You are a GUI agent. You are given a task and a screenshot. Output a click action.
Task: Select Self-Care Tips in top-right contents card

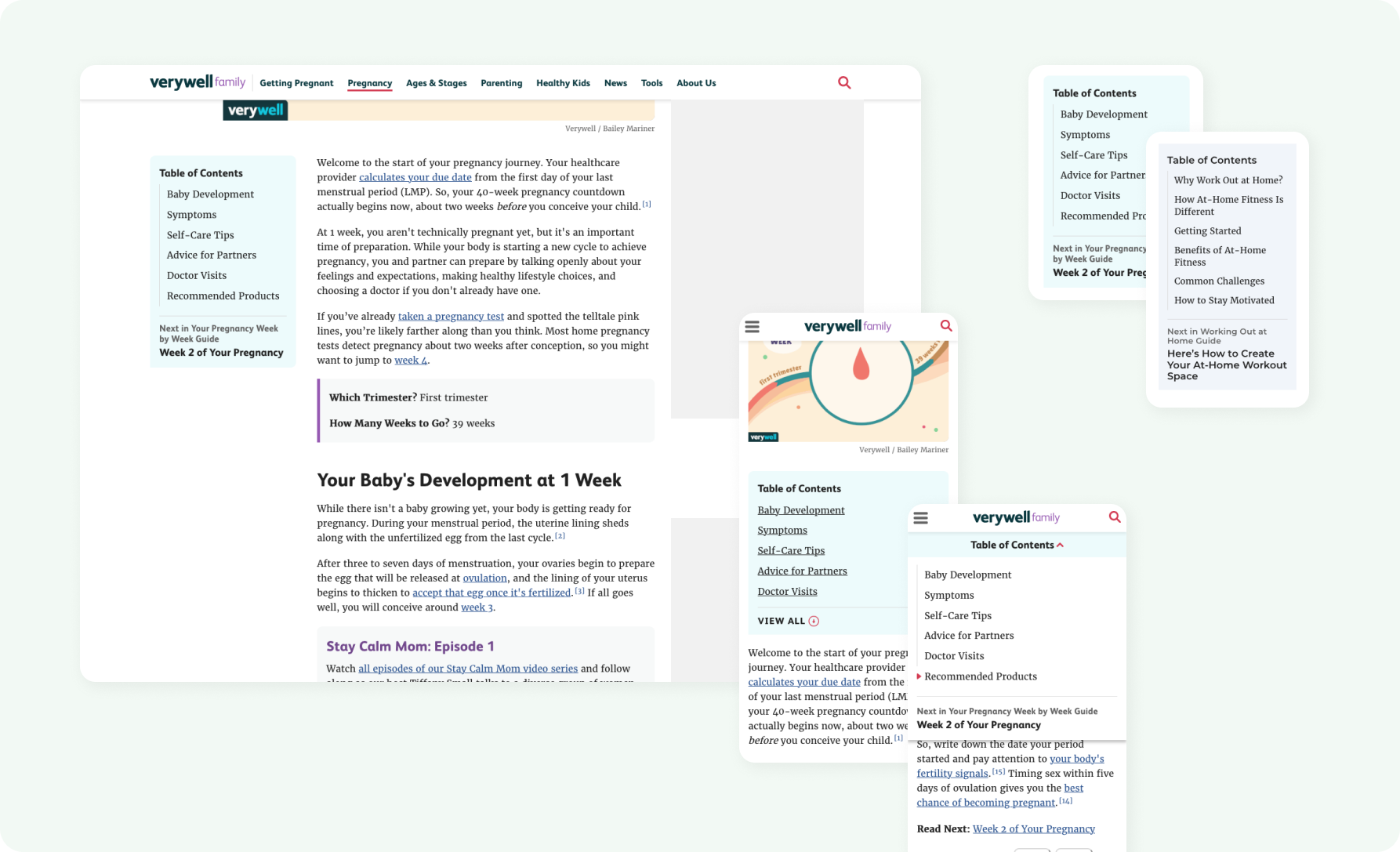point(1094,155)
